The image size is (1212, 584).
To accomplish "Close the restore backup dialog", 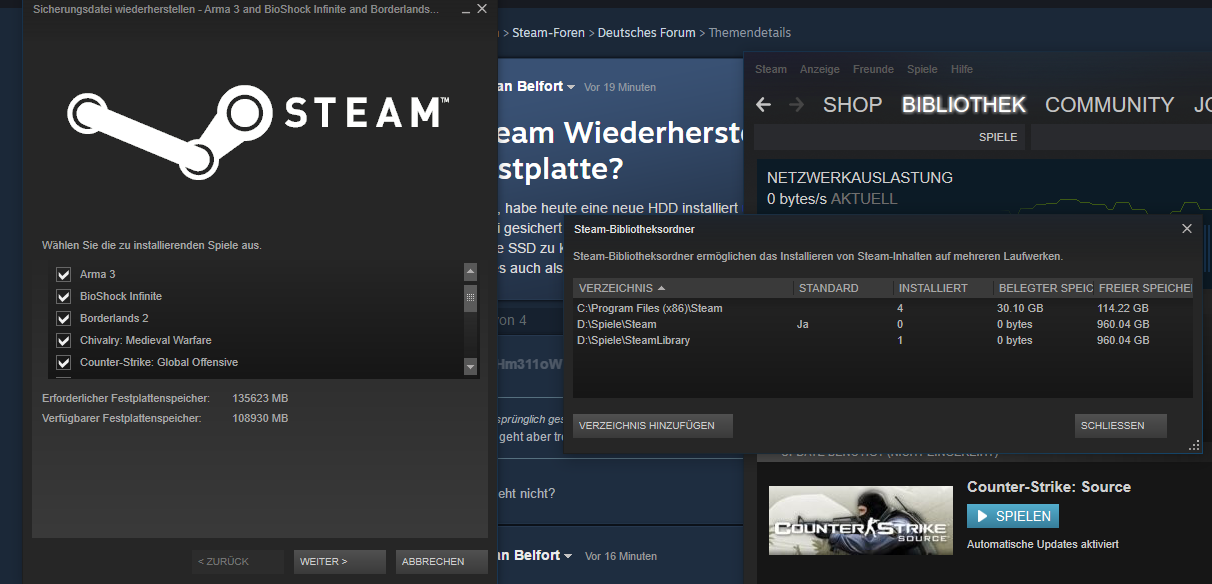I will (482, 9).
